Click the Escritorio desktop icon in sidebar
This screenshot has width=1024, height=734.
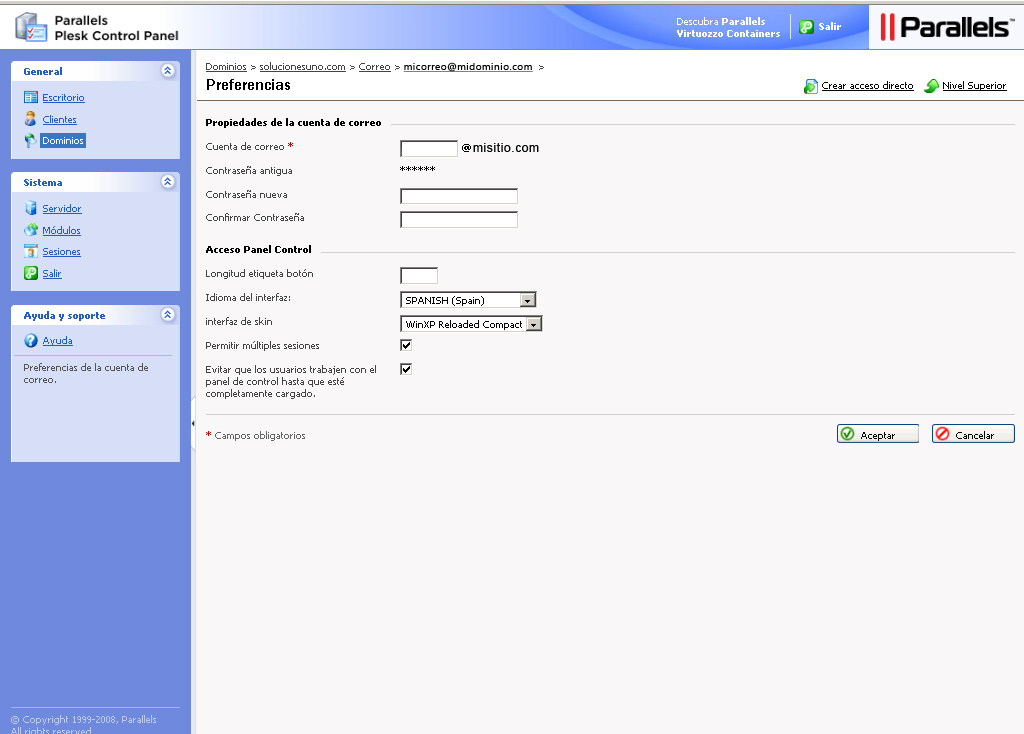tap(31, 97)
